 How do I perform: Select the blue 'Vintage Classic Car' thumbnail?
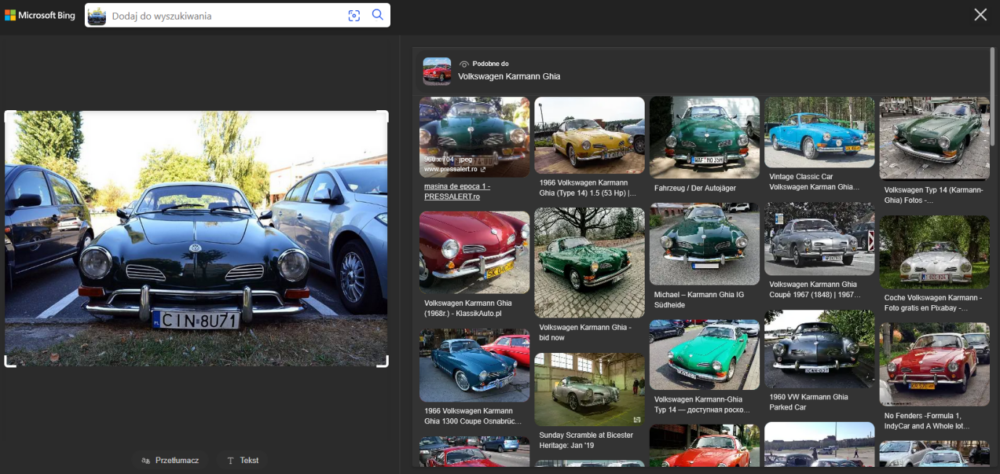819,132
